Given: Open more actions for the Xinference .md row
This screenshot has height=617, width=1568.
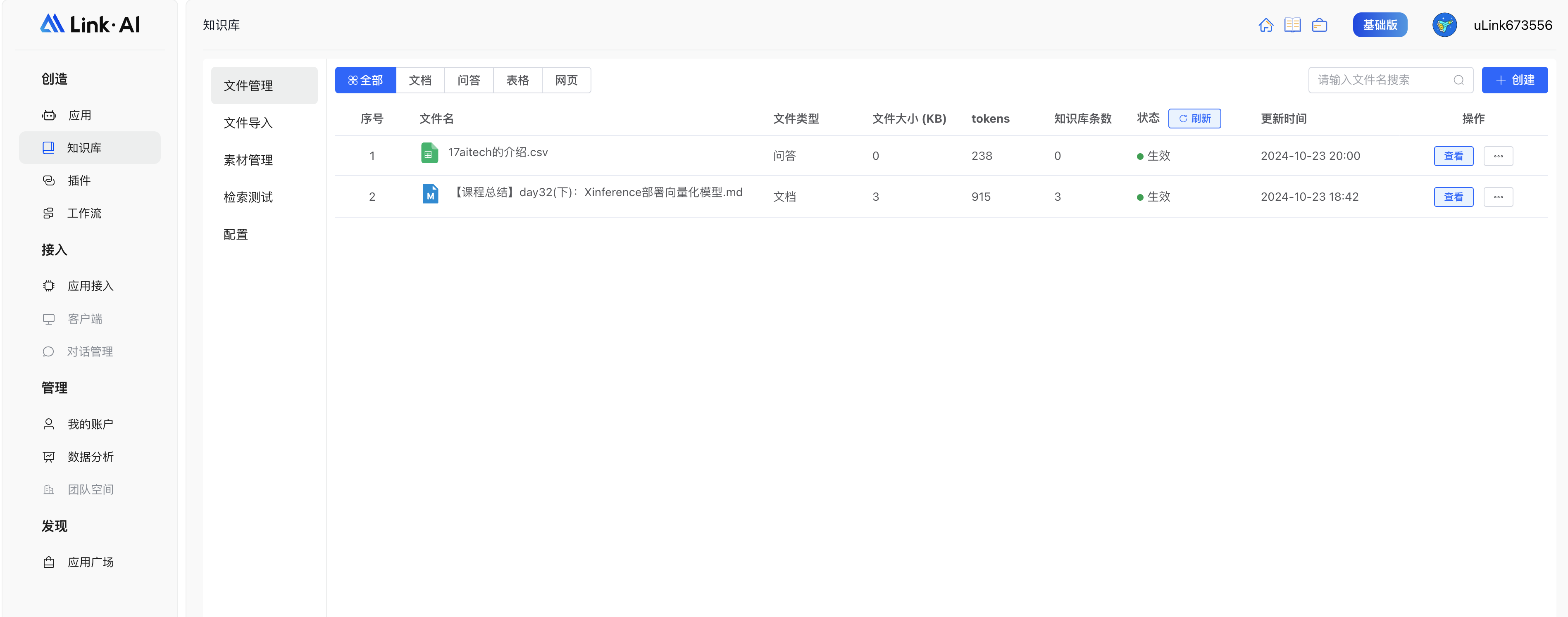Looking at the screenshot, I should point(1498,197).
